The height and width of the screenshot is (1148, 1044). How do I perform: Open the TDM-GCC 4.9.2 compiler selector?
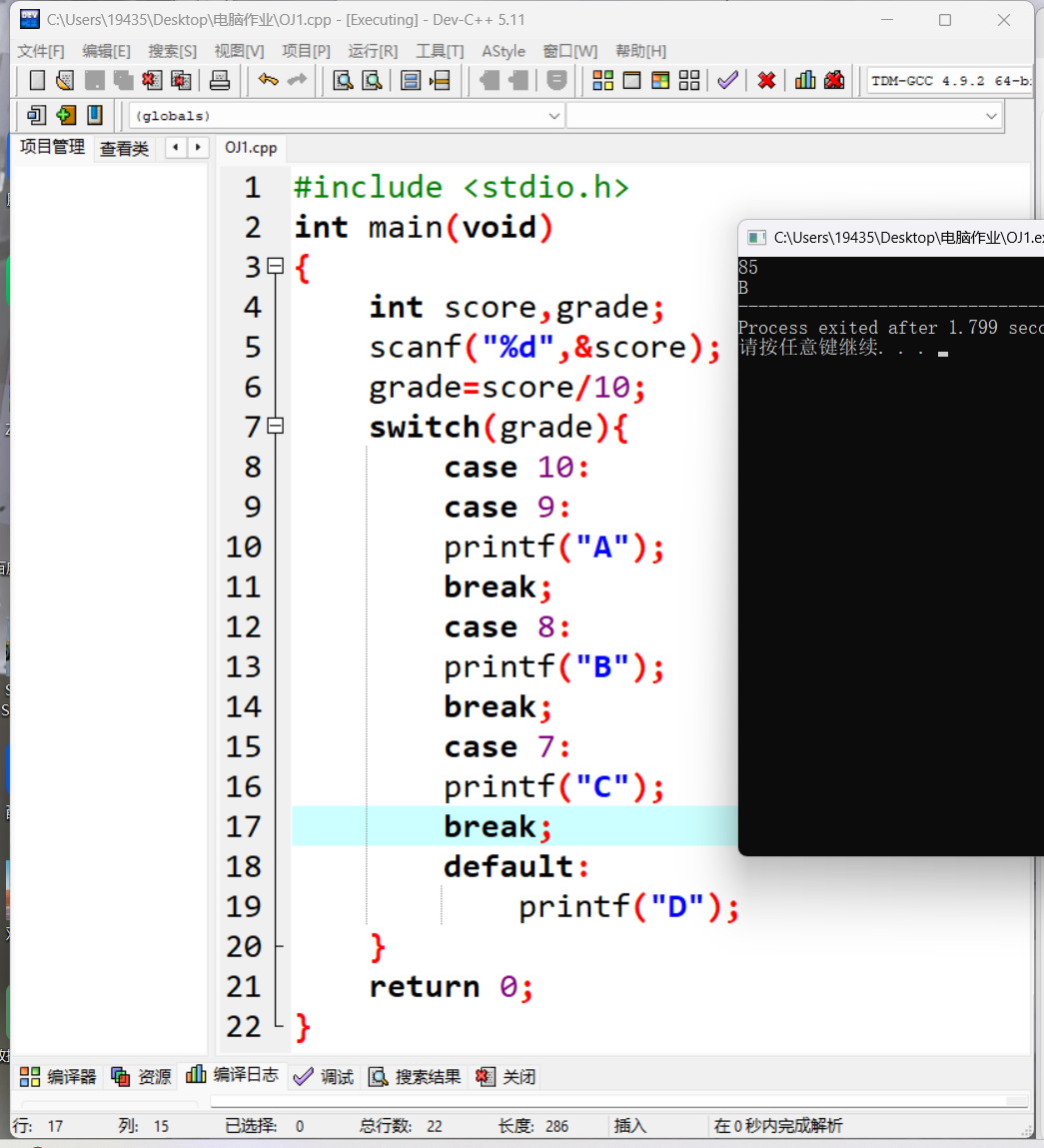(x=949, y=81)
